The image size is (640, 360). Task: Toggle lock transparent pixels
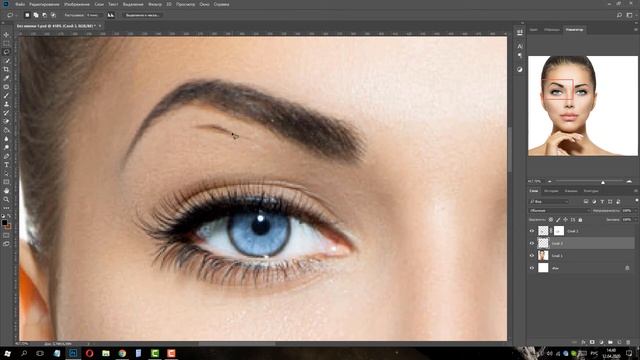click(551, 220)
